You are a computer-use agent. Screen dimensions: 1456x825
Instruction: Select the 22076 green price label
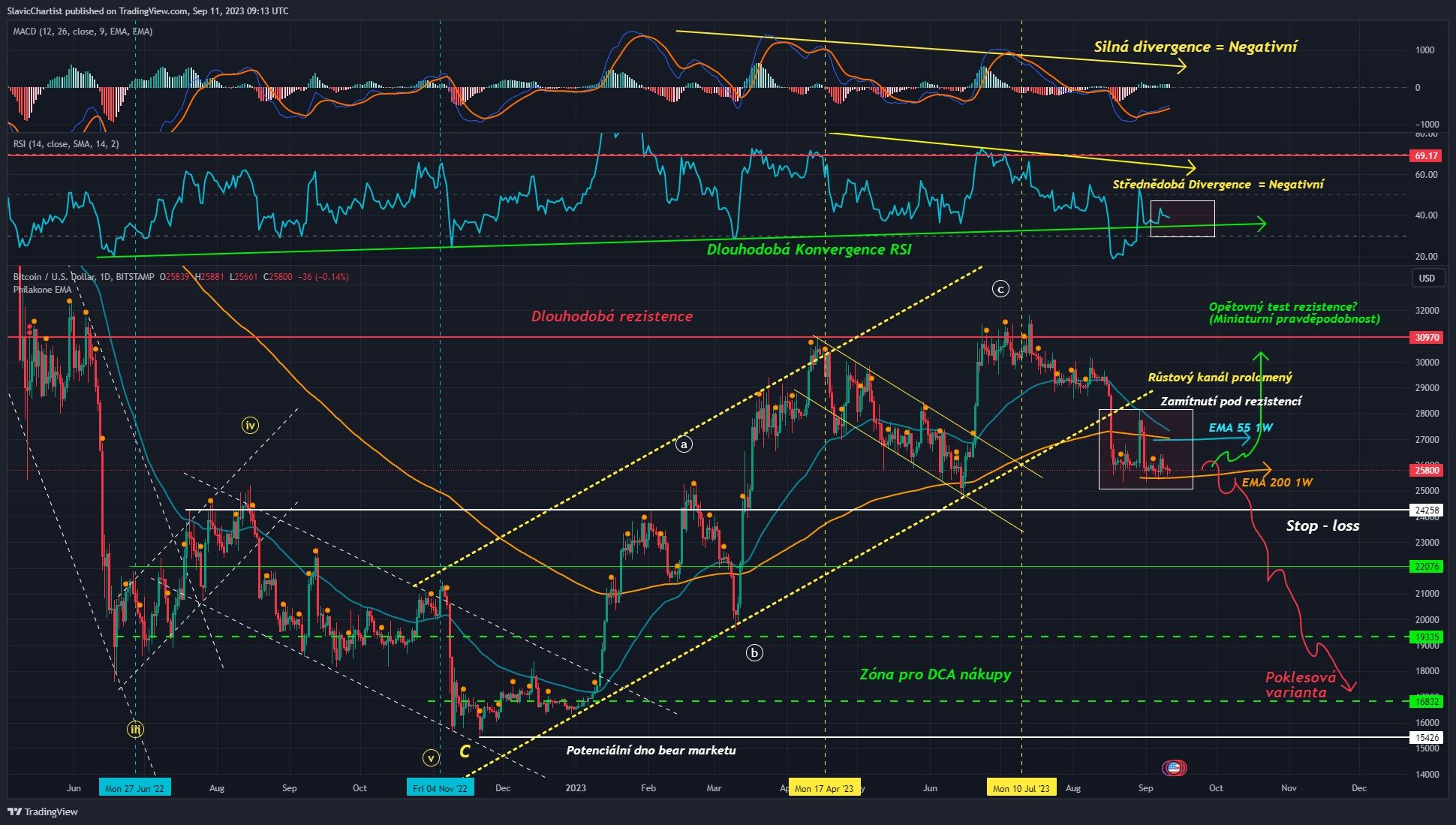1427,567
